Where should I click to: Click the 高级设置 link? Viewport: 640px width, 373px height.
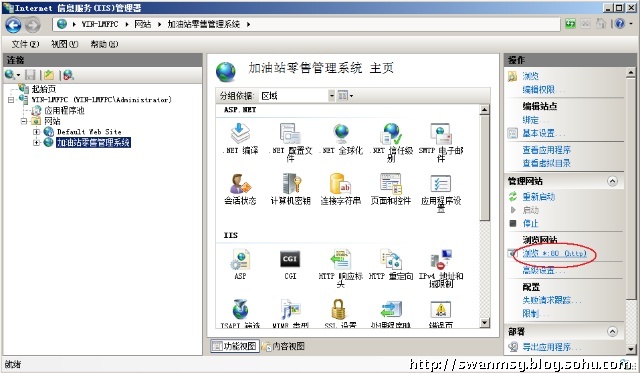pyautogui.click(x=543, y=270)
